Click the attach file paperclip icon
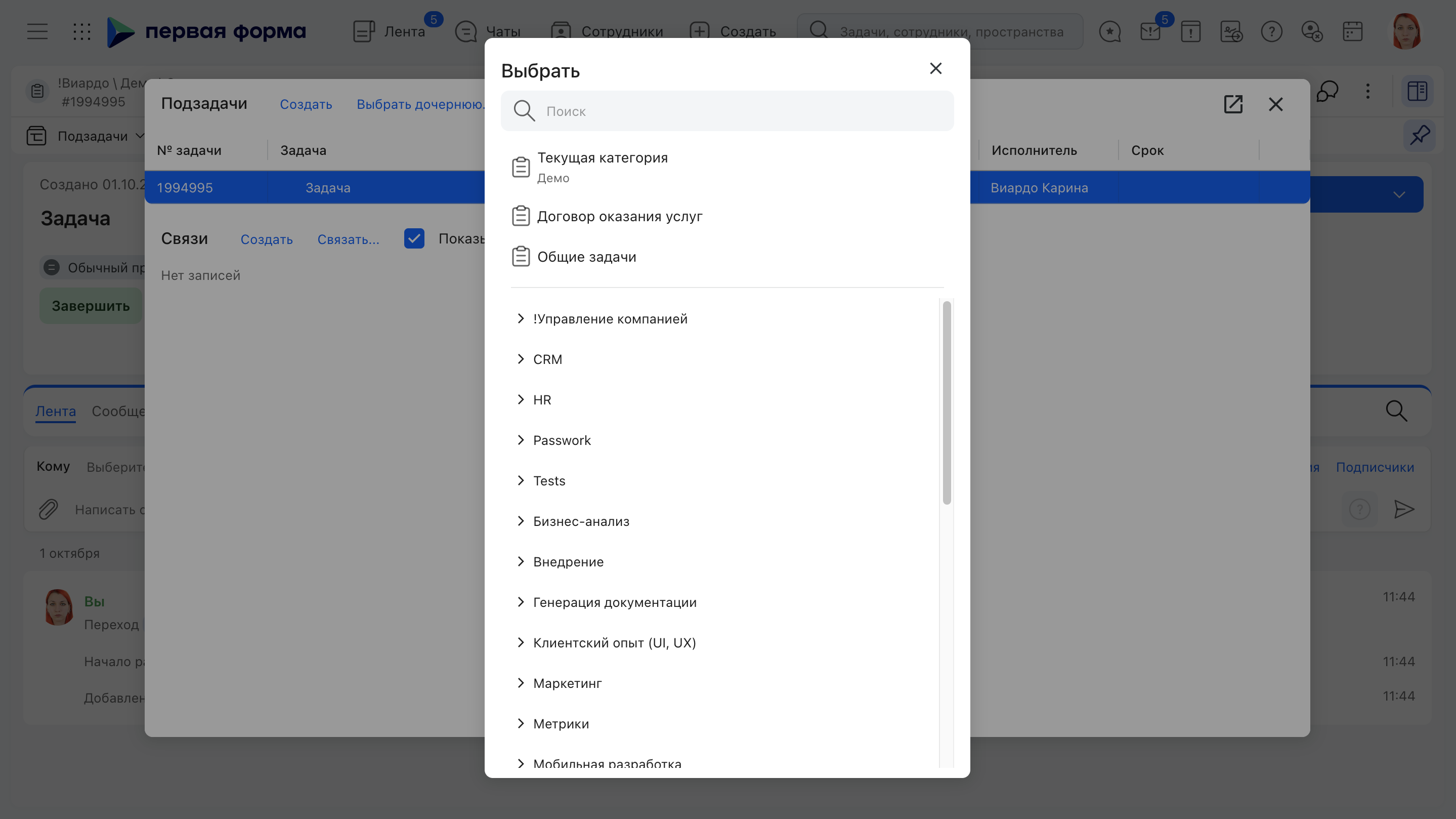 pos(49,510)
